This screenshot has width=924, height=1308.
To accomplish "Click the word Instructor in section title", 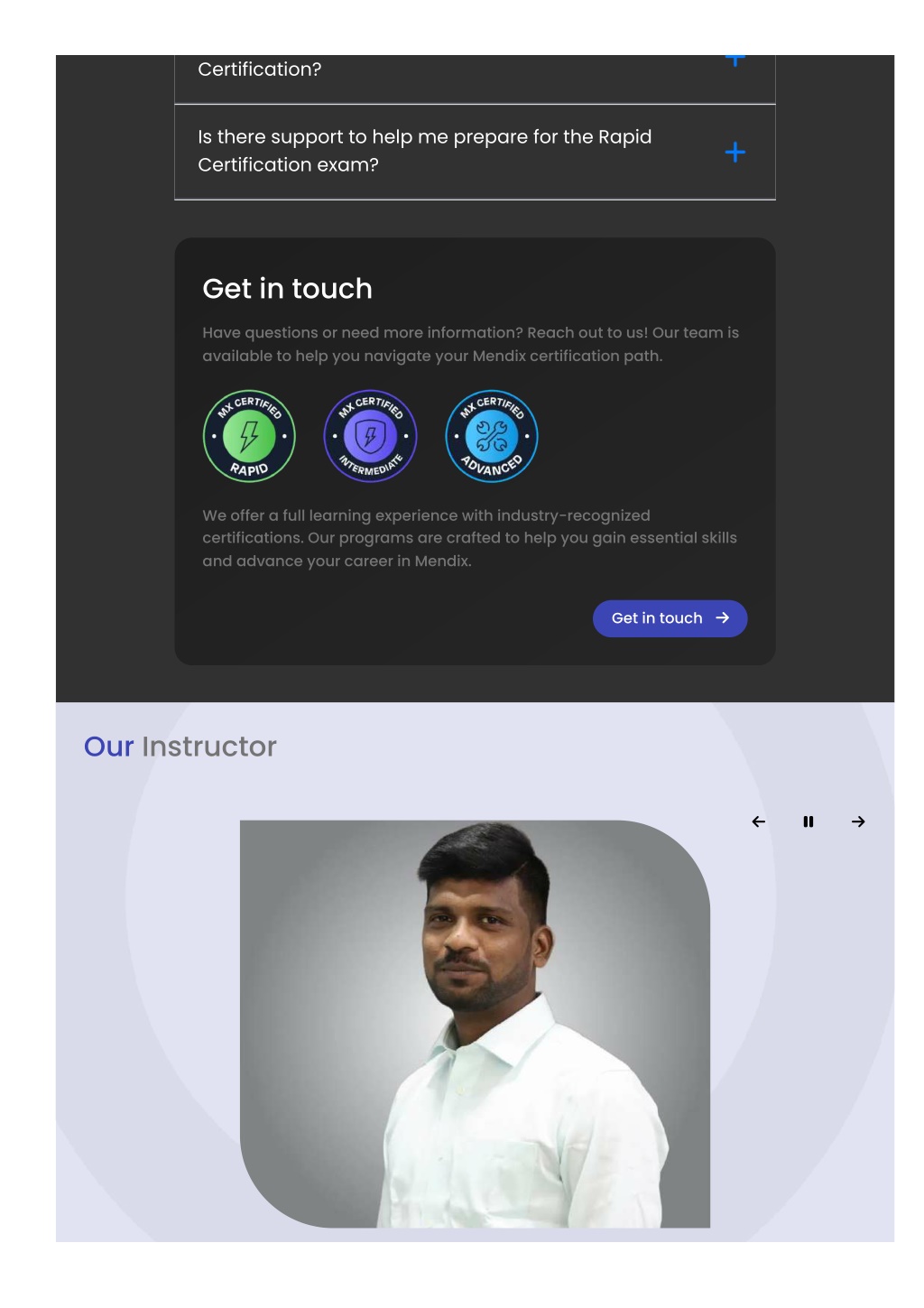I will click(x=209, y=747).
